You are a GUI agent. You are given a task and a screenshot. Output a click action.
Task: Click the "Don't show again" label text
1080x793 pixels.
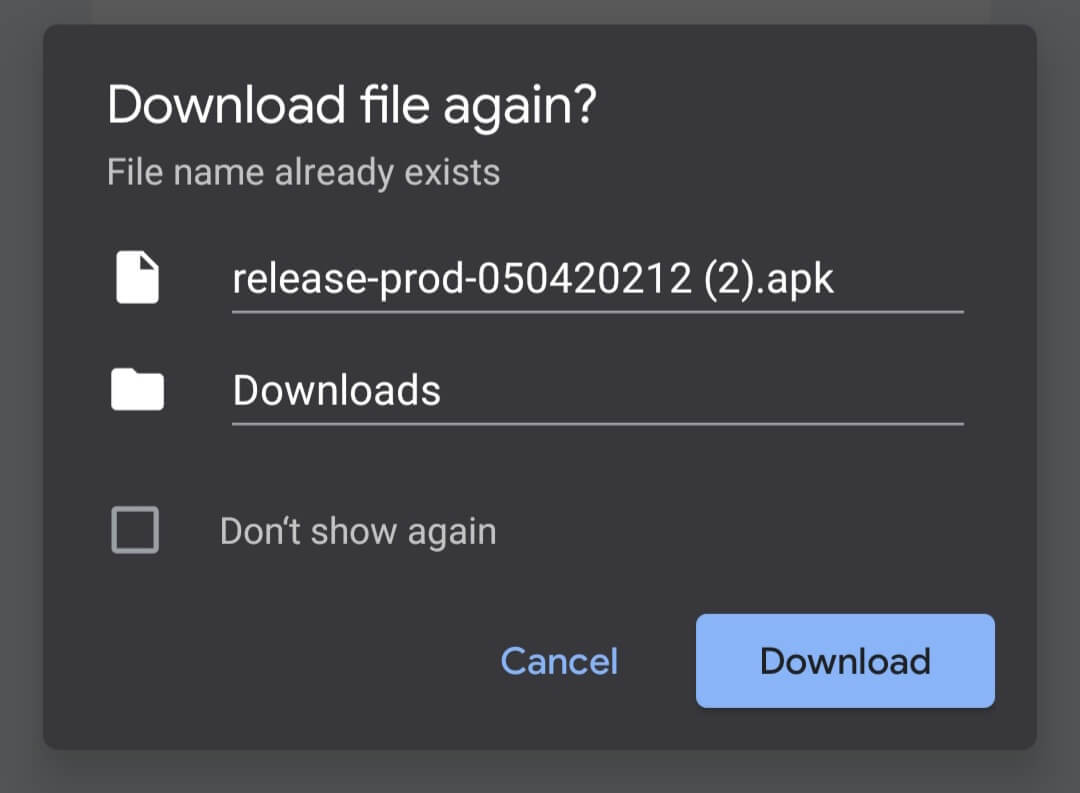tap(358, 531)
